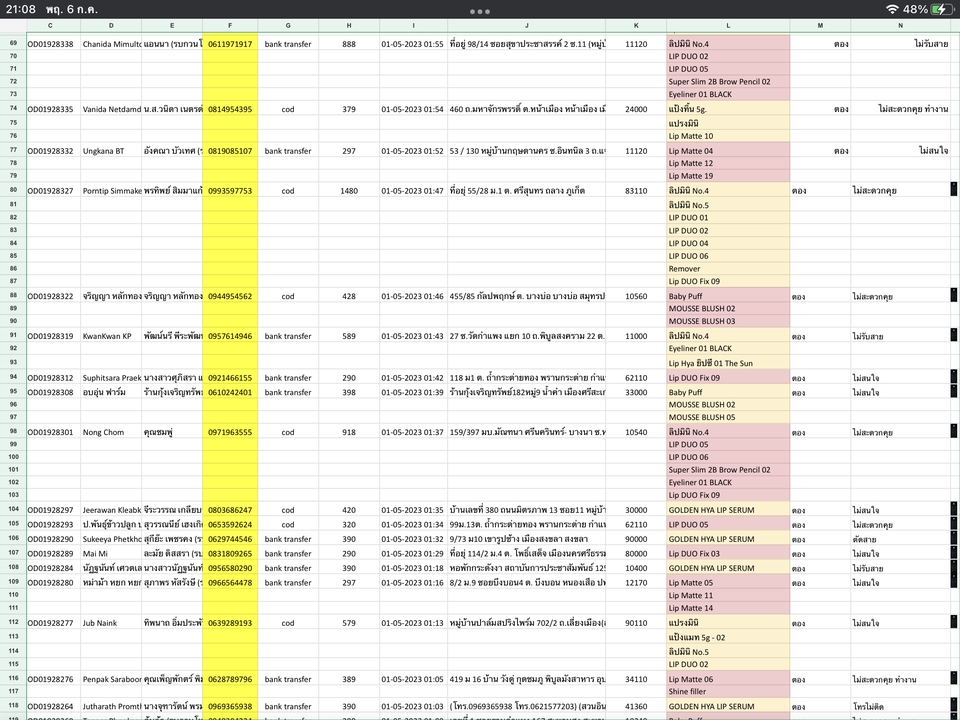Viewport: 960px width, 720px height.
Task: Click amount cell 888
Action: pyautogui.click(x=349, y=44)
